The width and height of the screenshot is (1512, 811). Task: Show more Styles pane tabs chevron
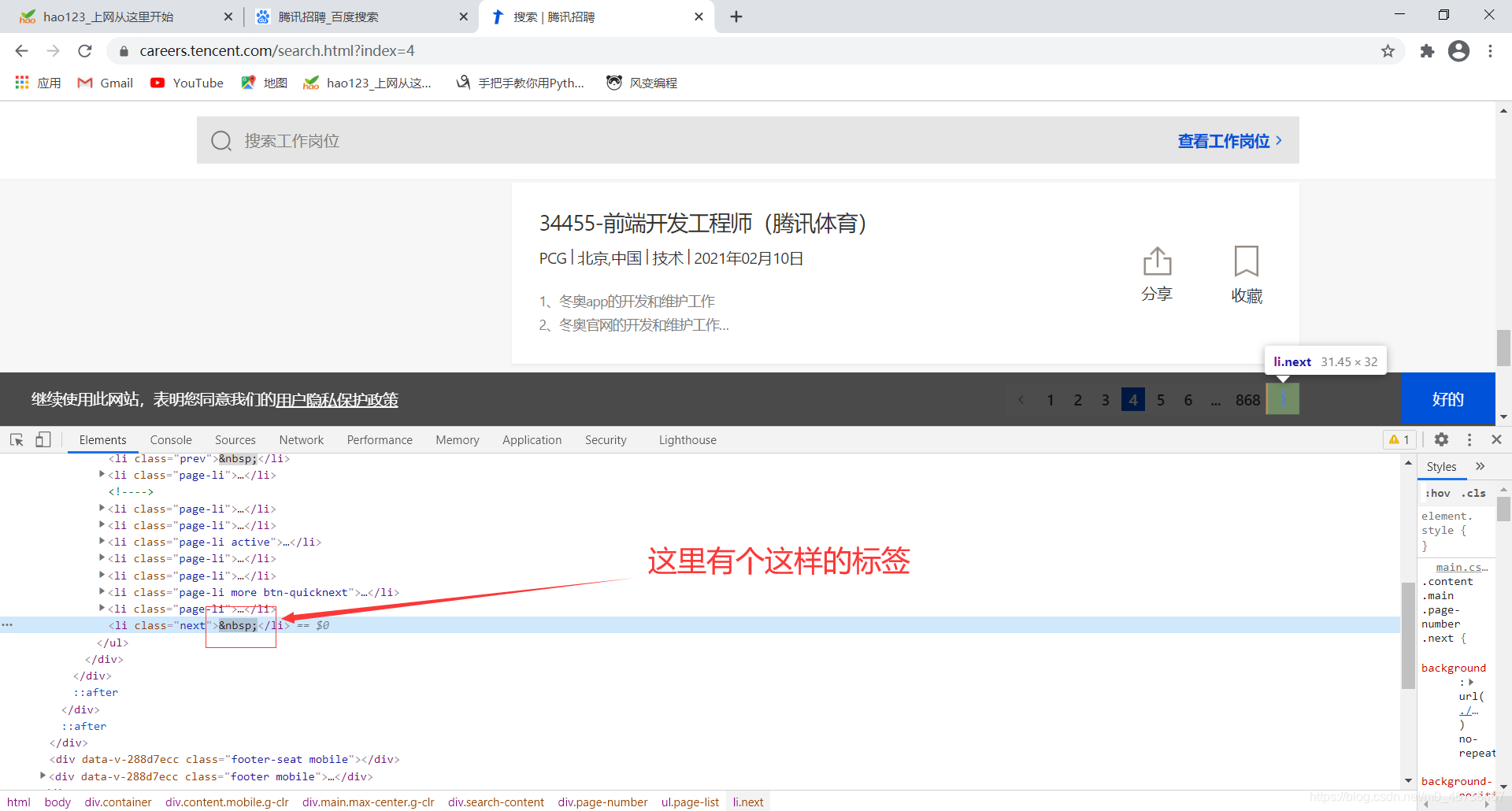(x=1480, y=466)
